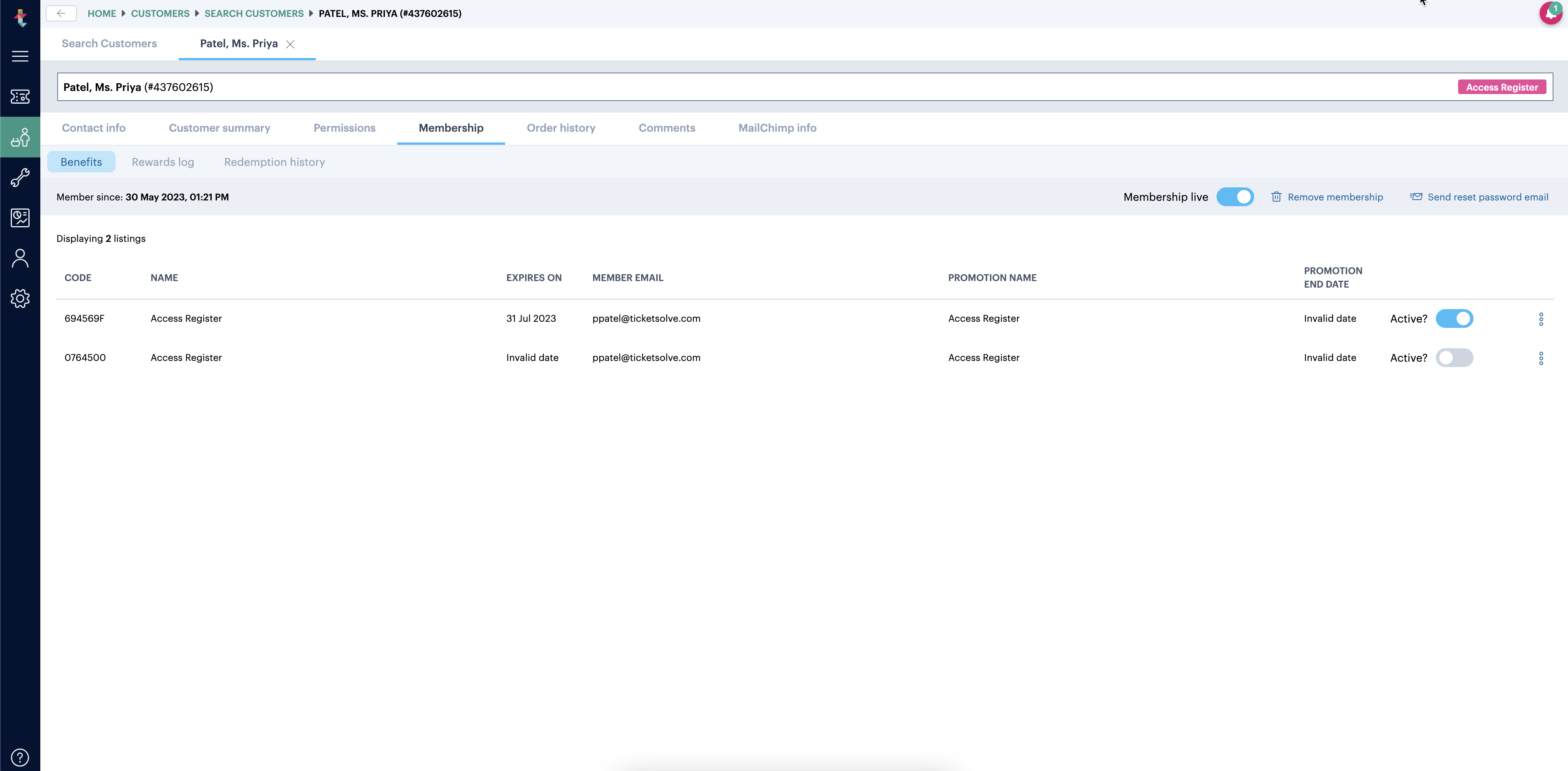Open the notifications bell icon
The height and width of the screenshot is (771, 1568).
coord(1551,13)
